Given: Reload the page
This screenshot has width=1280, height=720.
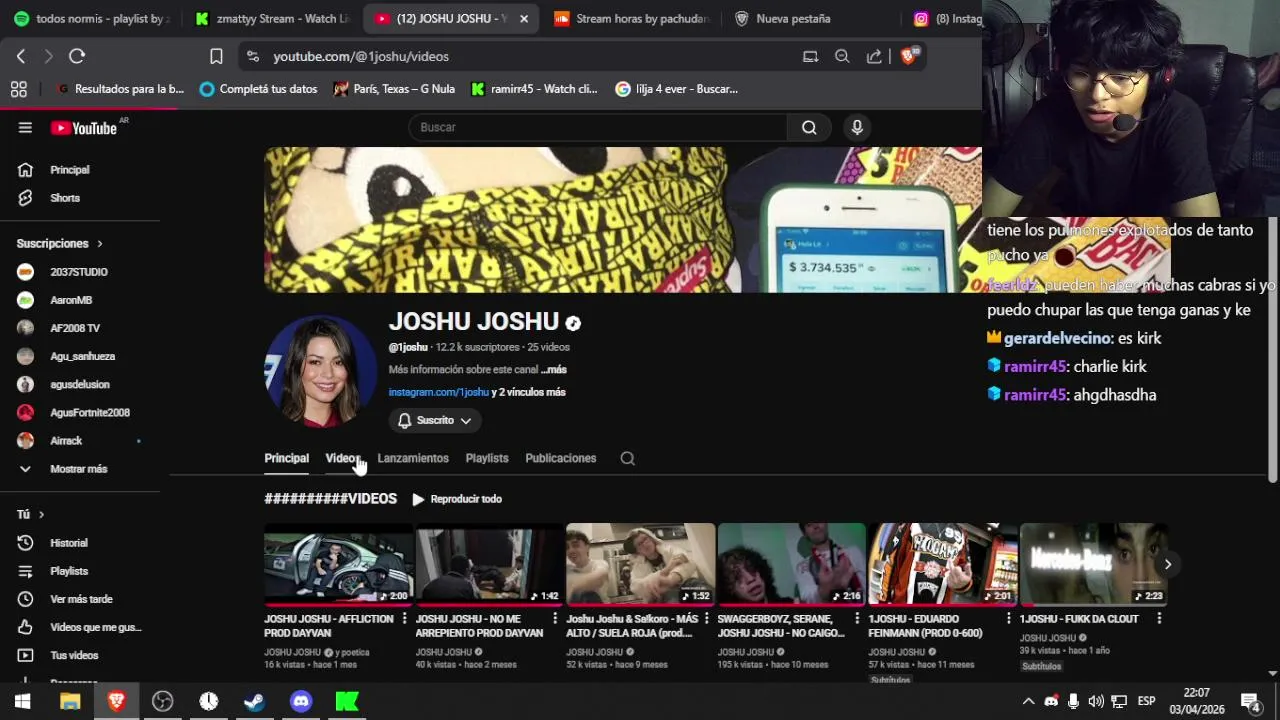Looking at the screenshot, I should pyautogui.click(x=77, y=56).
